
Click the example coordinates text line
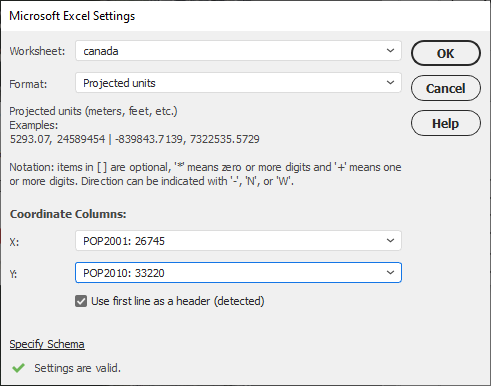(134, 139)
